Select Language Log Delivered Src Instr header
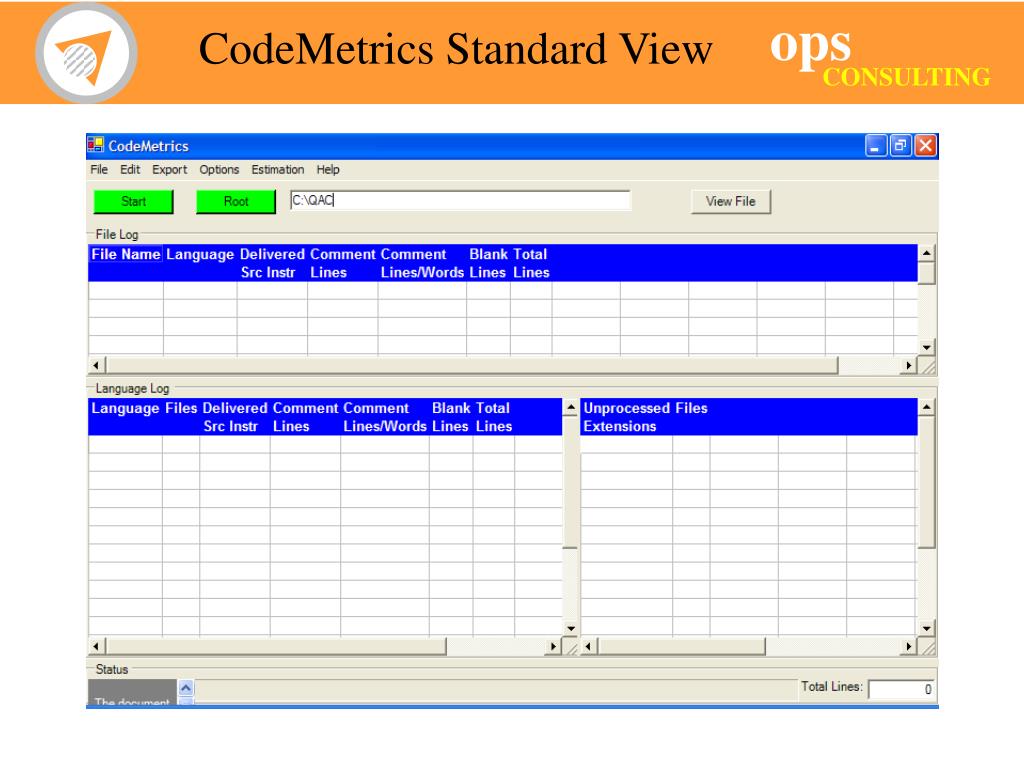This screenshot has height=768, width=1024. [x=234, y=417]
